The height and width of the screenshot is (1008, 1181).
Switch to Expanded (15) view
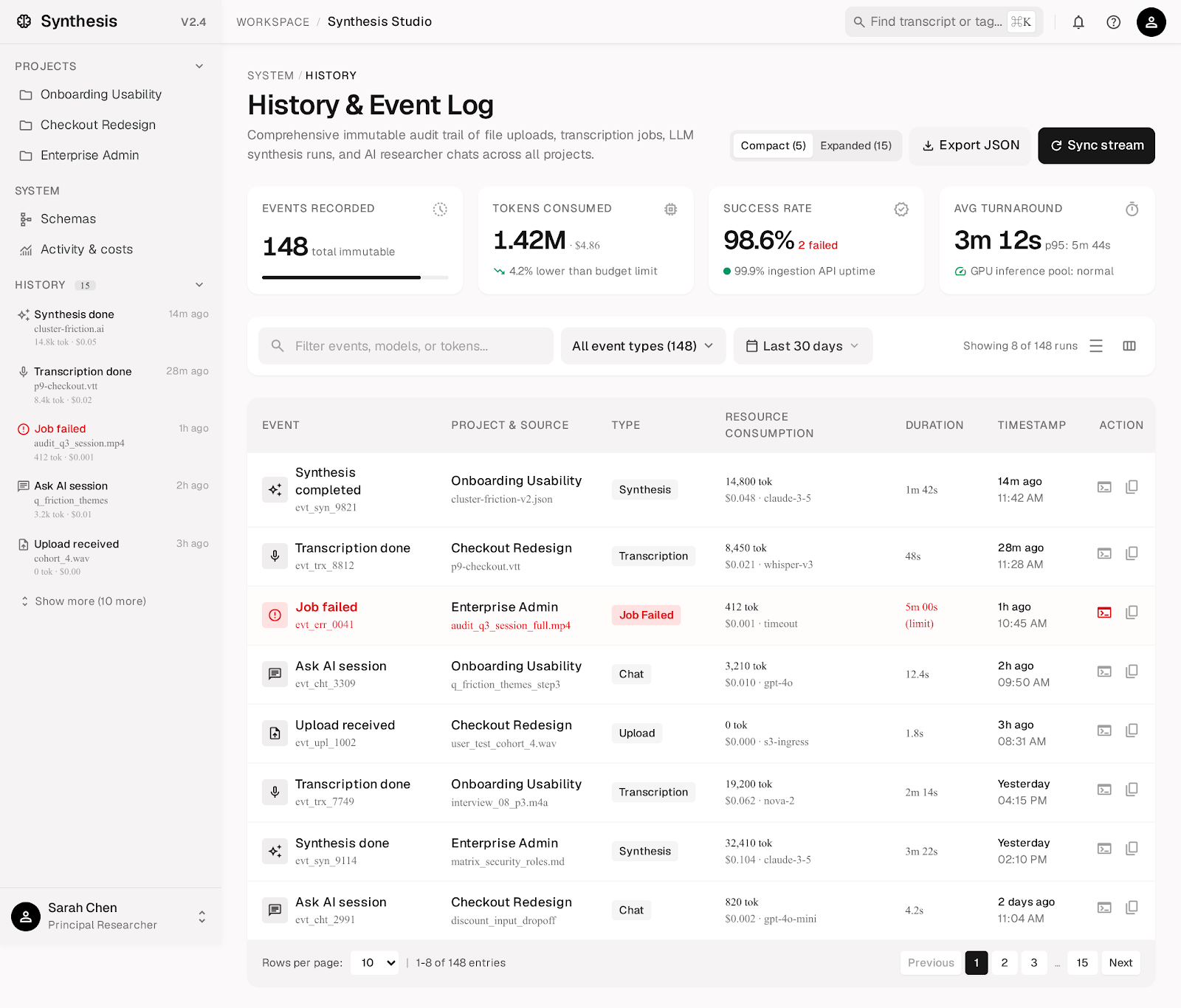(x=855, y=145)
